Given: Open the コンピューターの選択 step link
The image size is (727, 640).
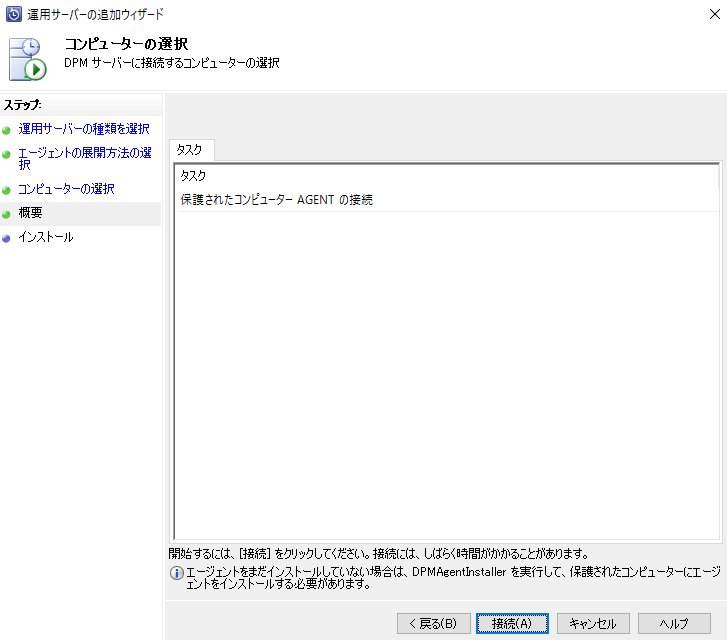Looking at the screenshot, I should click(66, 189).
